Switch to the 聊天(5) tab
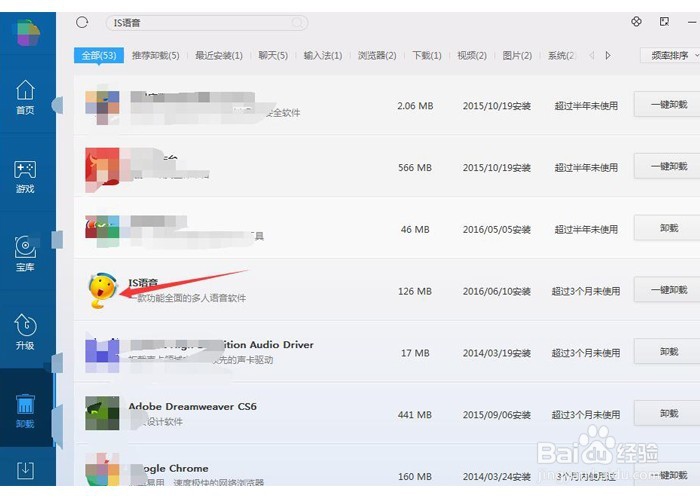The height and width of the screenshot is (500, 700). pos(273,55)
